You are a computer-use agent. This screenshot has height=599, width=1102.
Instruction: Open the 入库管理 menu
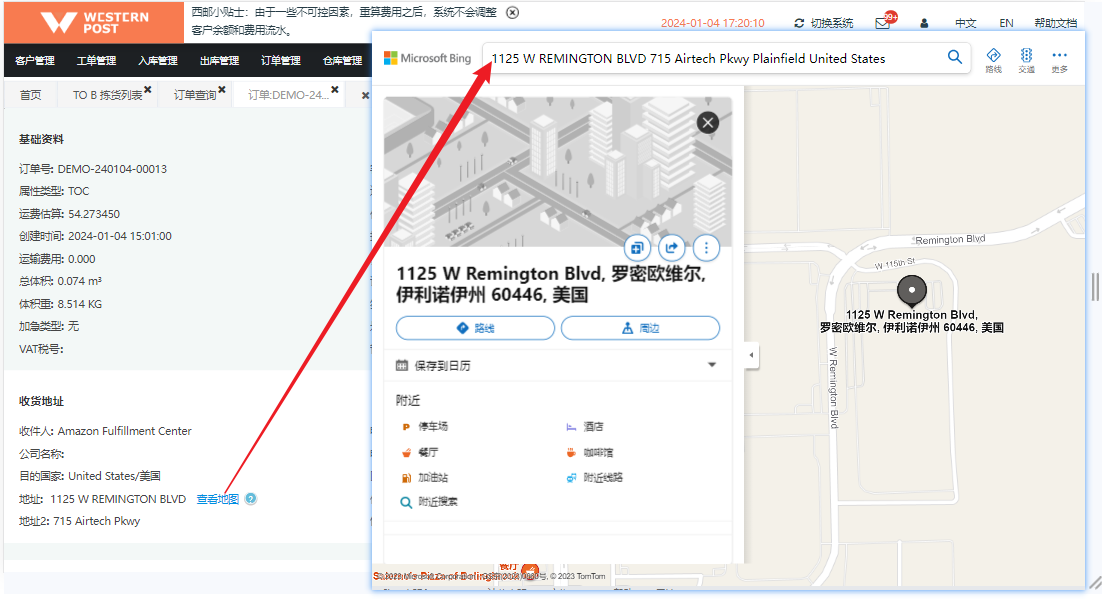pyautogui.click(x=157, y=60)
